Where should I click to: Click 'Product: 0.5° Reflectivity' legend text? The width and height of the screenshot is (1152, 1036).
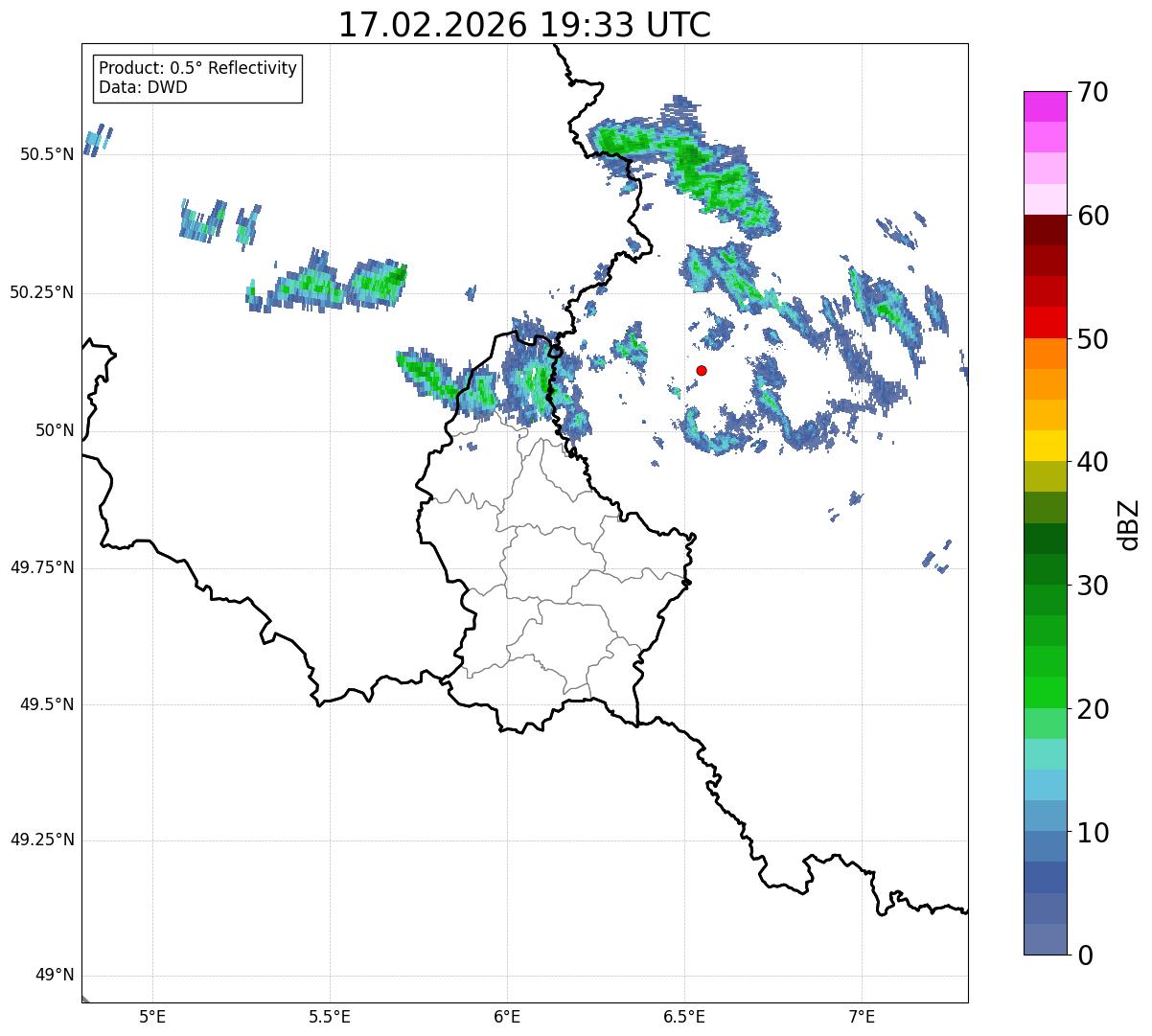(x=197, y=69)
